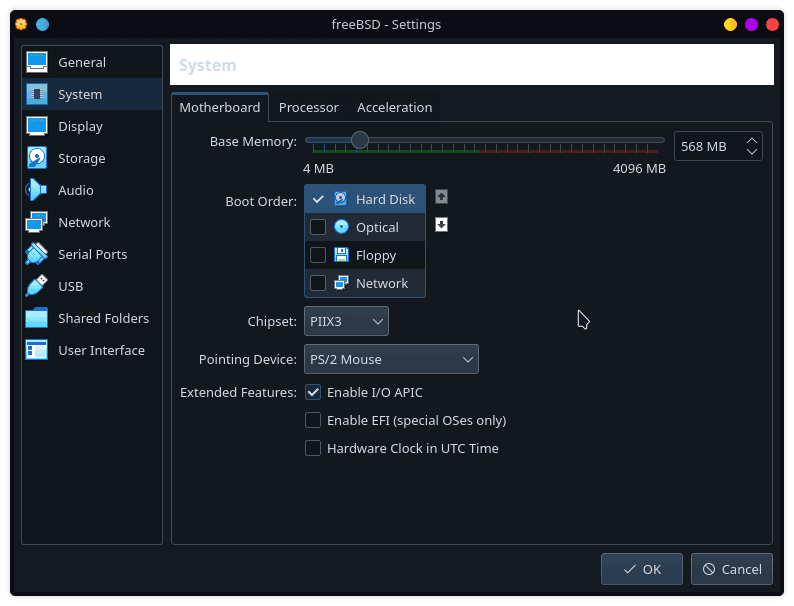Switch to the Processor tab
Image resolution: width=794 pixels, height=606 pixels.
point(308,107)
